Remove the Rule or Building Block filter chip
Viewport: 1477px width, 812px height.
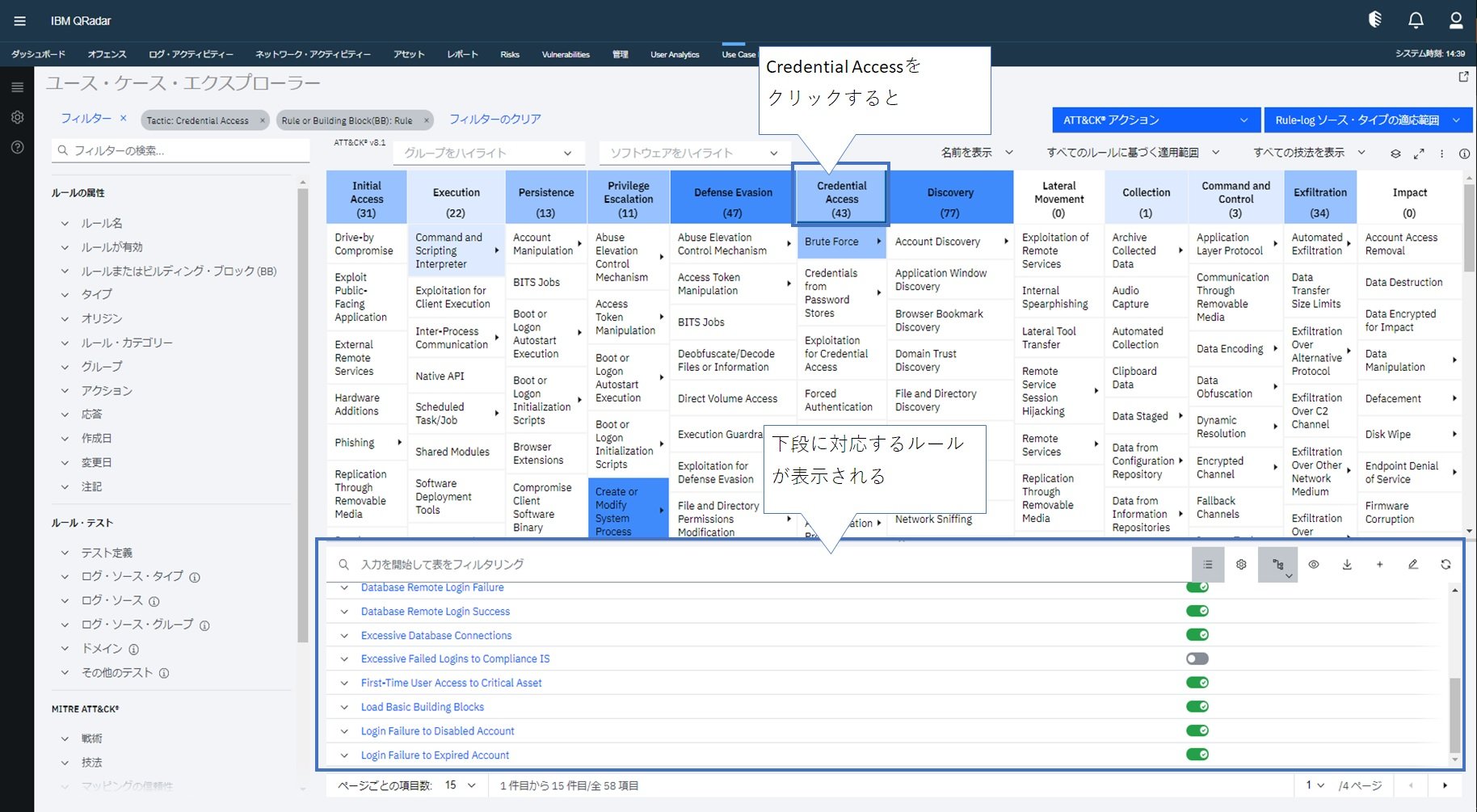coord(426,120)
